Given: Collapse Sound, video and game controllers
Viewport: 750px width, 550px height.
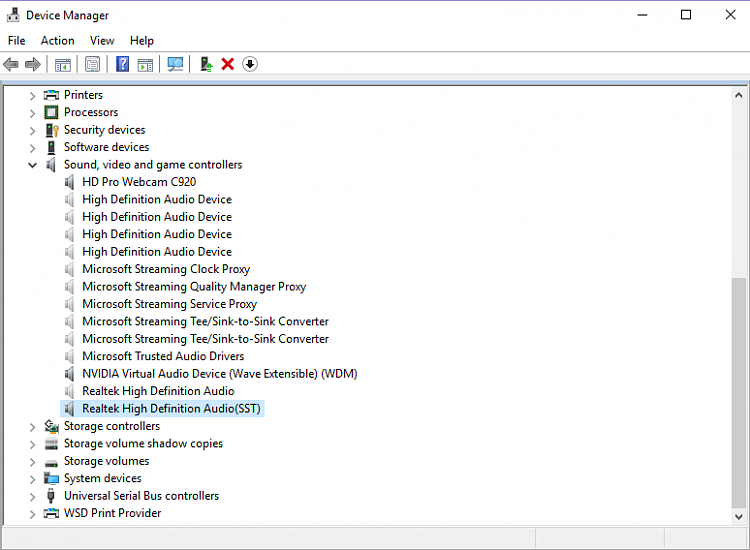Looking at the screenshot, I should tap(32, 165).
